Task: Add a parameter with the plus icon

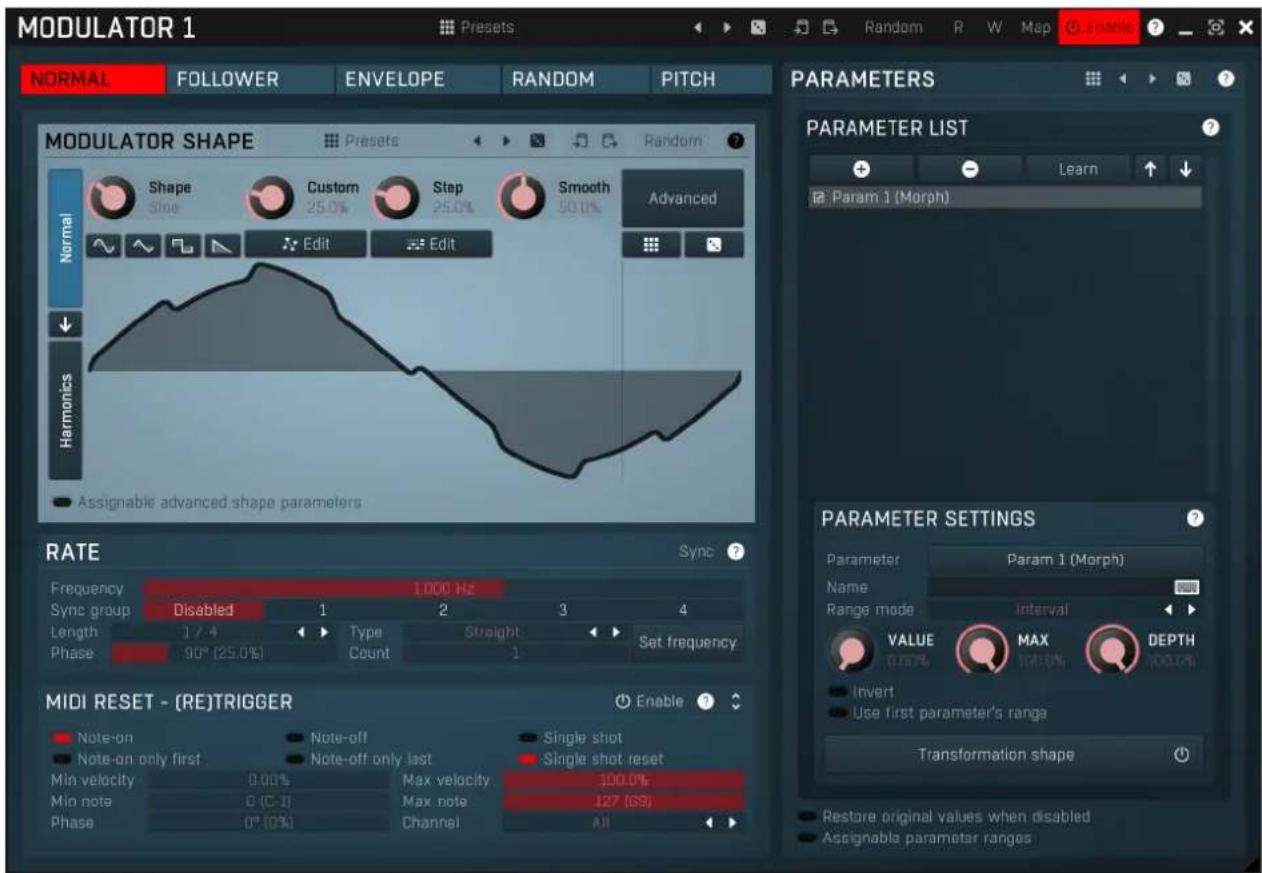Action: (x=861, y=170)
